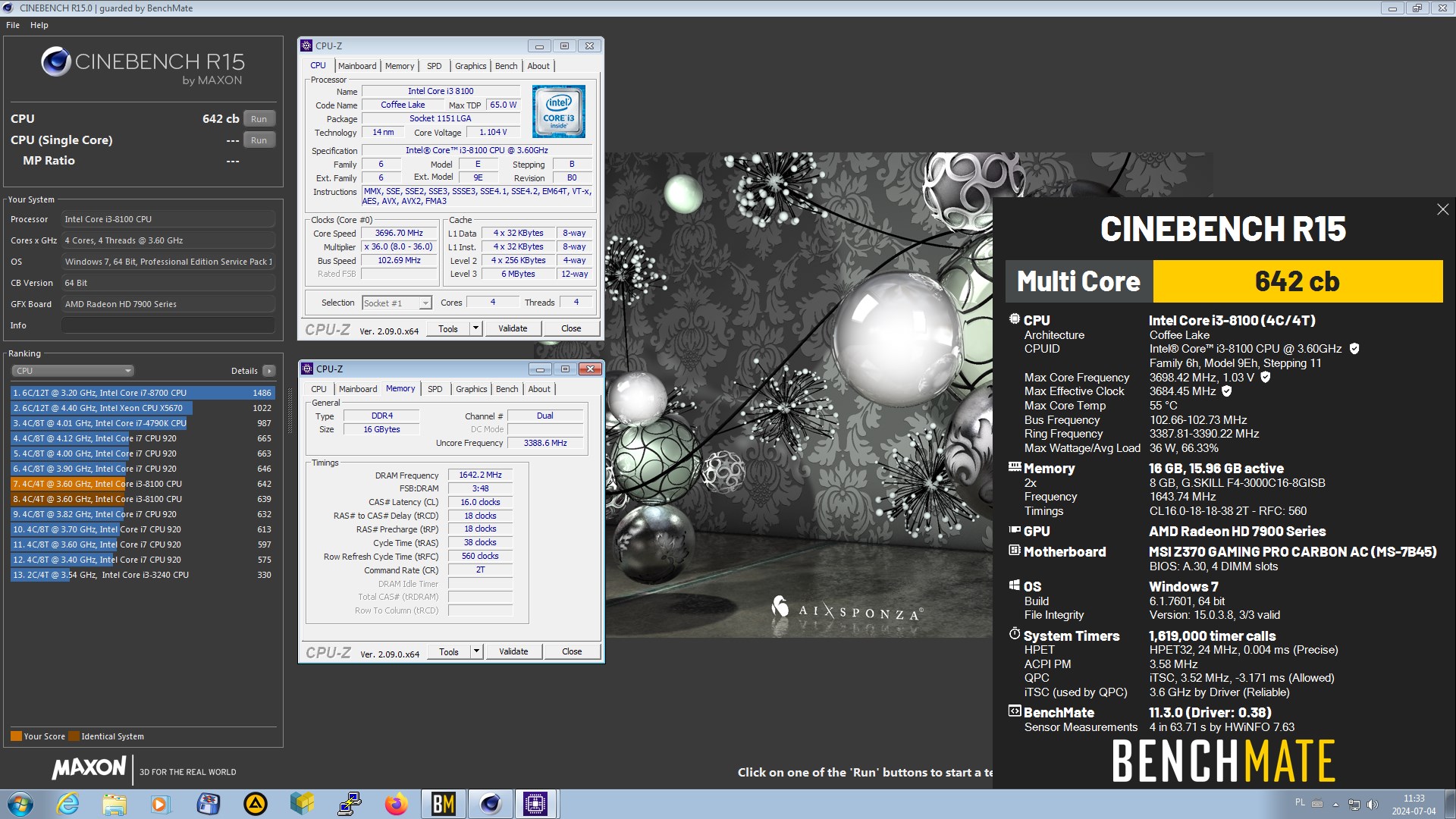
Task: Click the Memory section icon in BenchMate overlay
Action: pyautogui.click(x=1015, y=467)
